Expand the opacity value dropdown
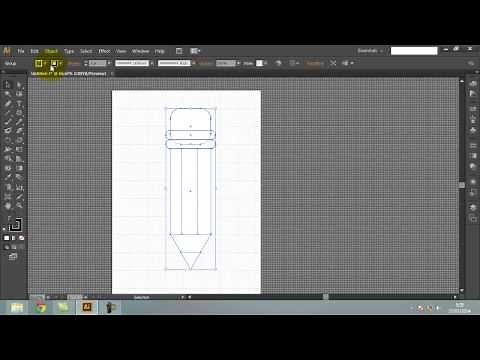 pyautogui.click(x=238, y=63)
